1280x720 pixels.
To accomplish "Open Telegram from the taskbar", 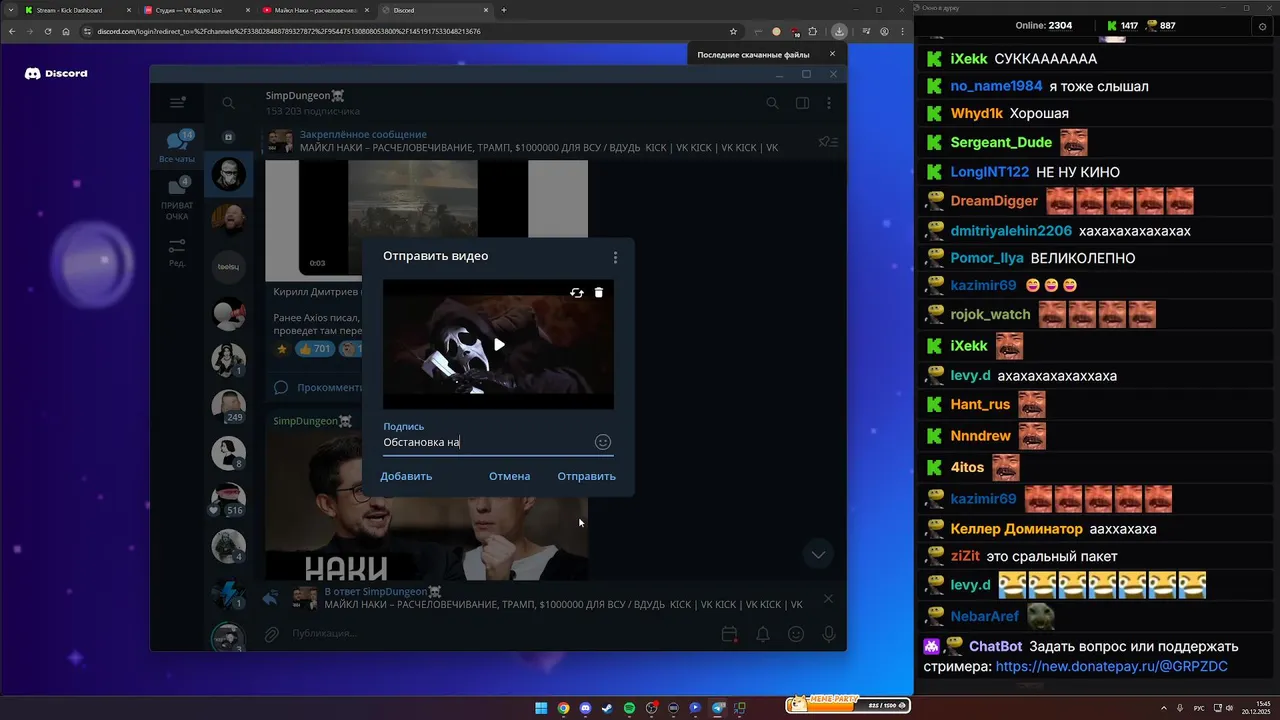I will (x=717, y=708).
